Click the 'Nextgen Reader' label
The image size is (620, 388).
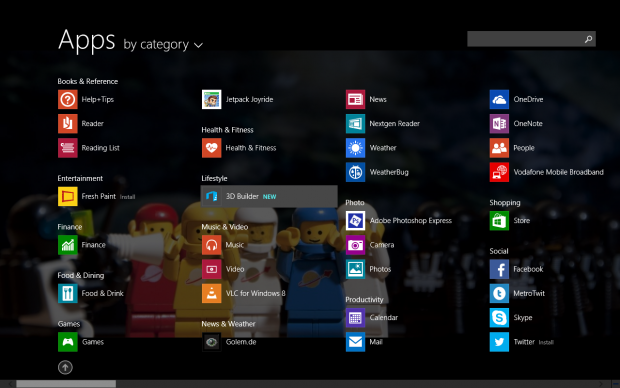point(395,123)
